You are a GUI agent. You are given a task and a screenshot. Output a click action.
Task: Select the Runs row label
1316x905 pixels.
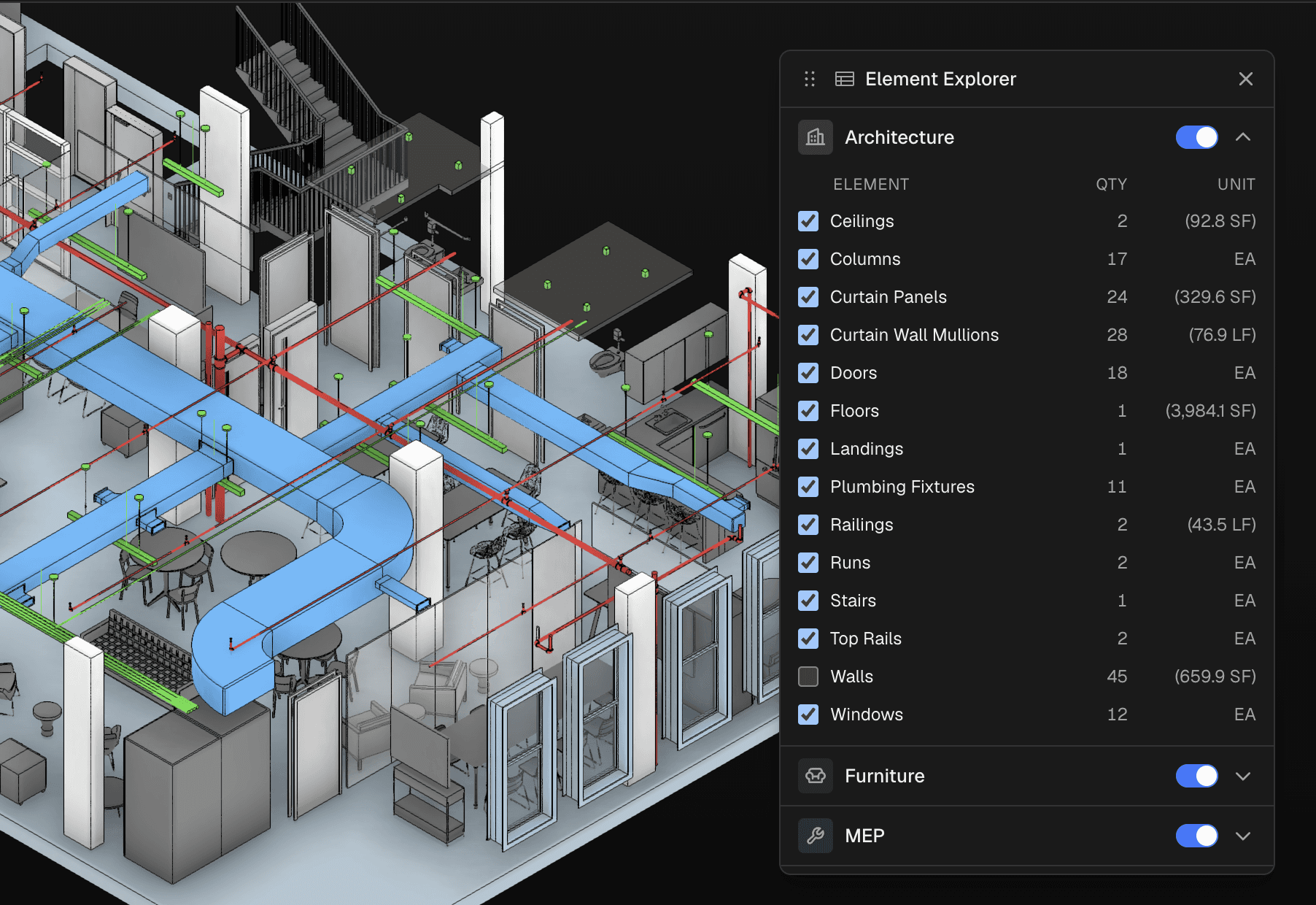tap(850, 563)
